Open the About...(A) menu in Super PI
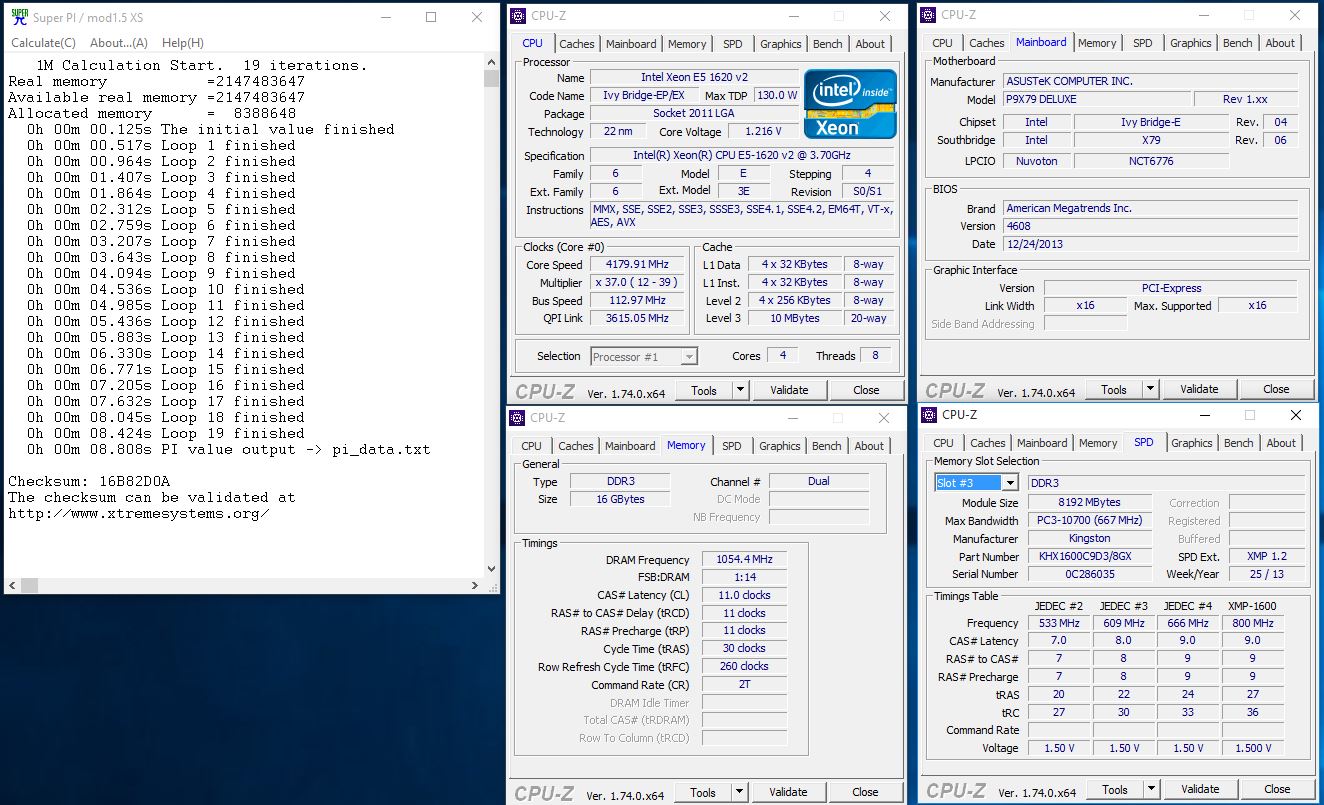 [119, 43]
